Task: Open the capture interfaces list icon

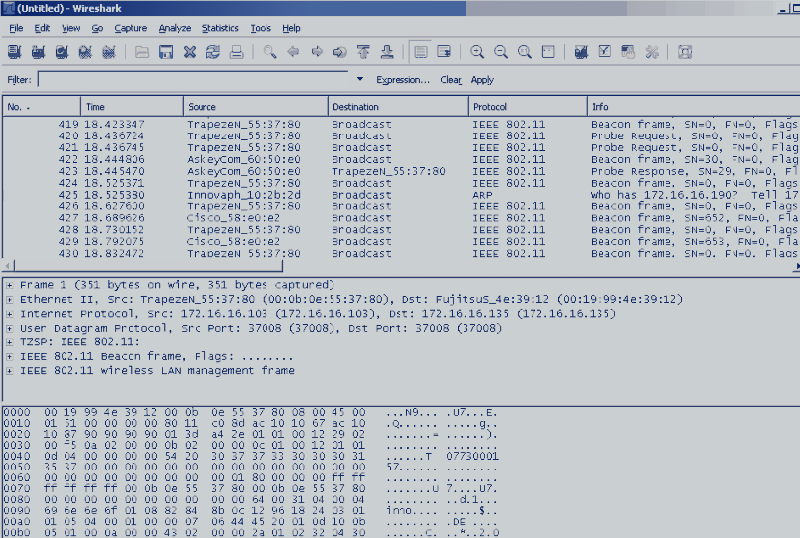Action: point(14,52)
